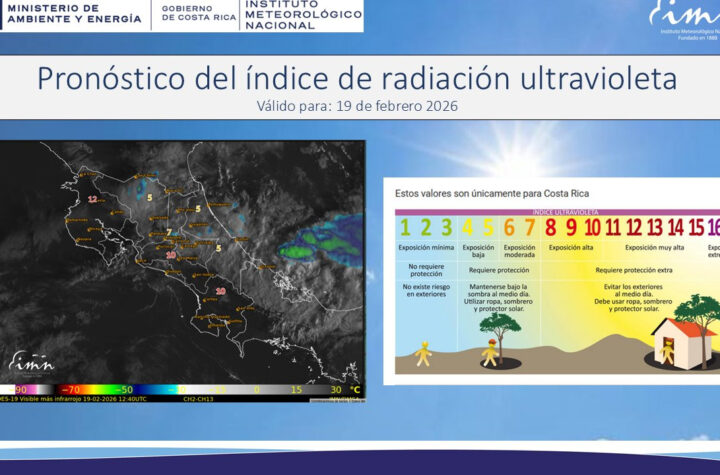Screen dimensions: 720x475
Task: Click the temperature color scale bar below the map
Action: tap(182, 389)
